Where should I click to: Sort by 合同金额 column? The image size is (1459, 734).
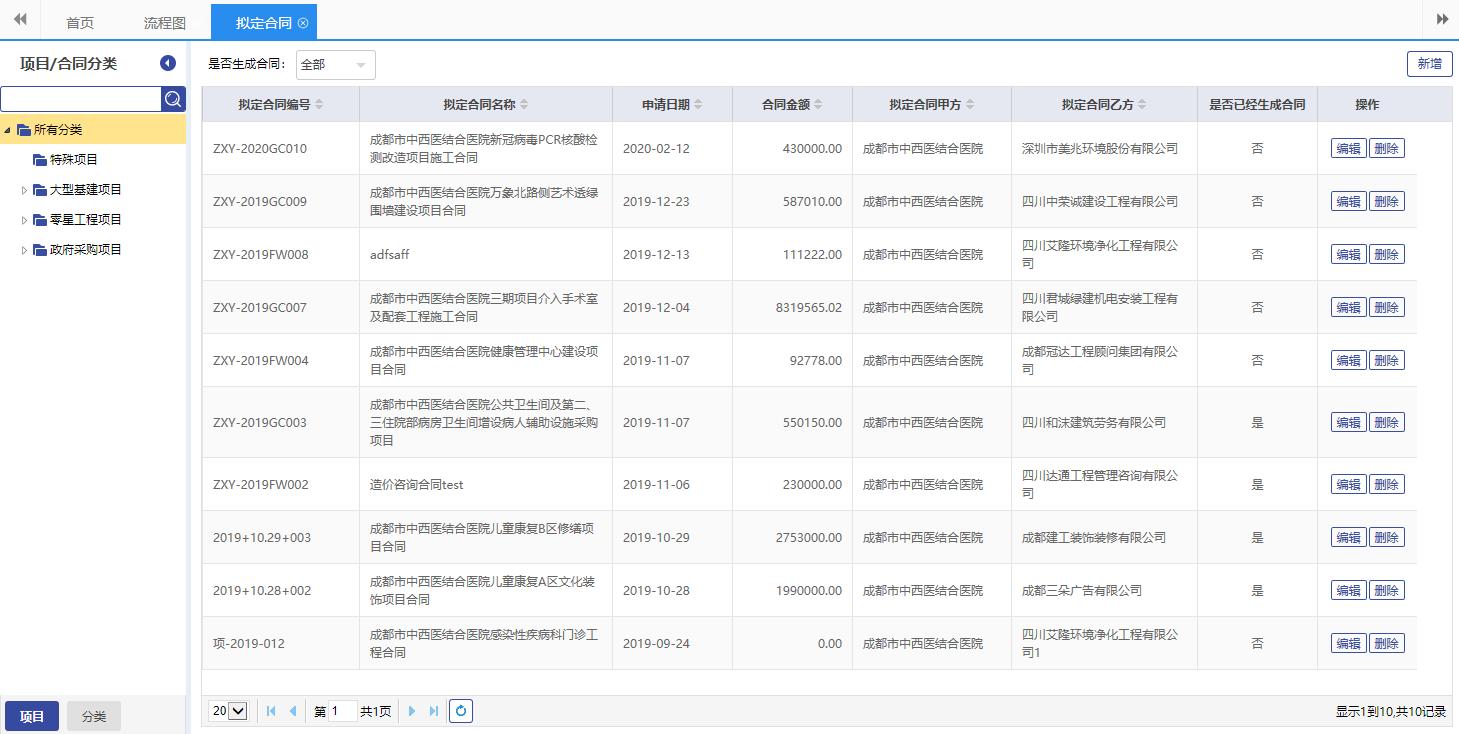coord(792,104)
